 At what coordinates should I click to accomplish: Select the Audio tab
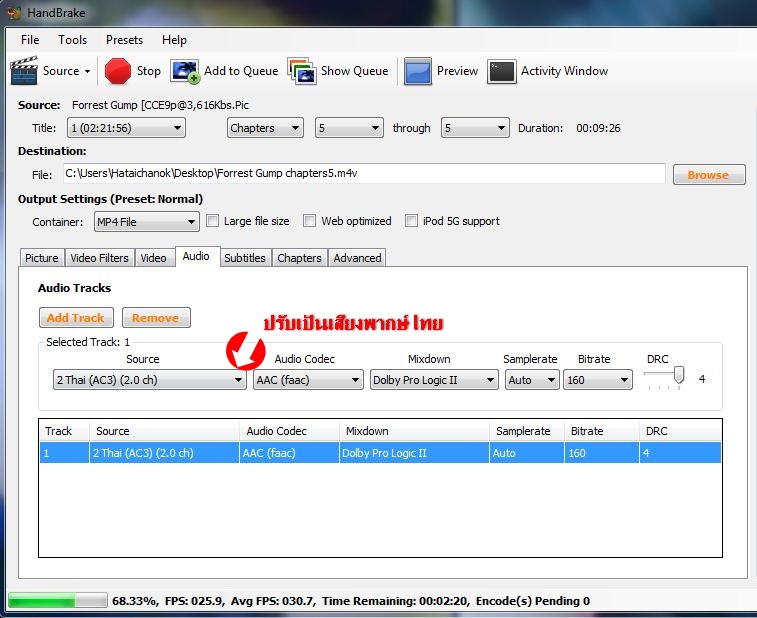pos(196,256)
